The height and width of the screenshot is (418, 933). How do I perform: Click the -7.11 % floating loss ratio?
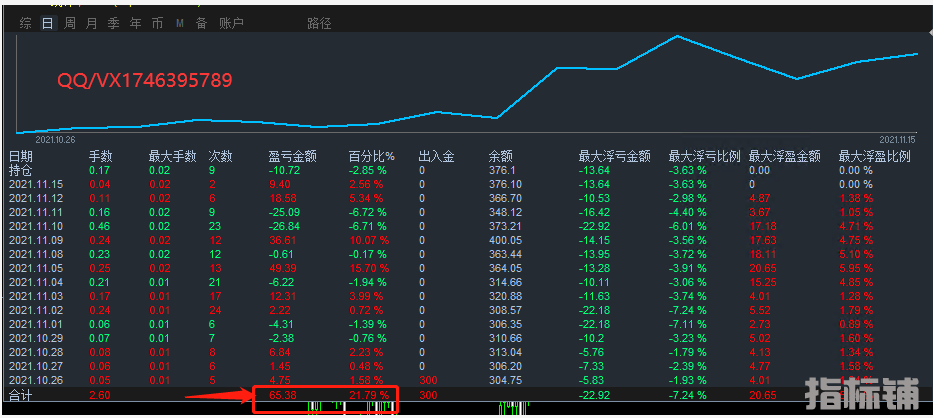687,324
